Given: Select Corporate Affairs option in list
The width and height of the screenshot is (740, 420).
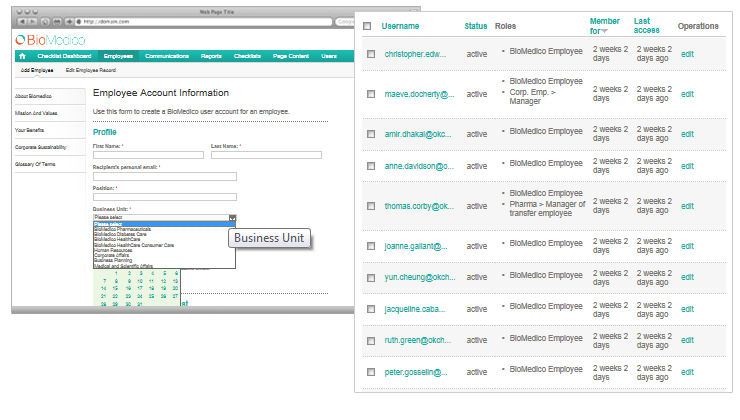Looking at the screenshot, I should (x=111, y=255).
